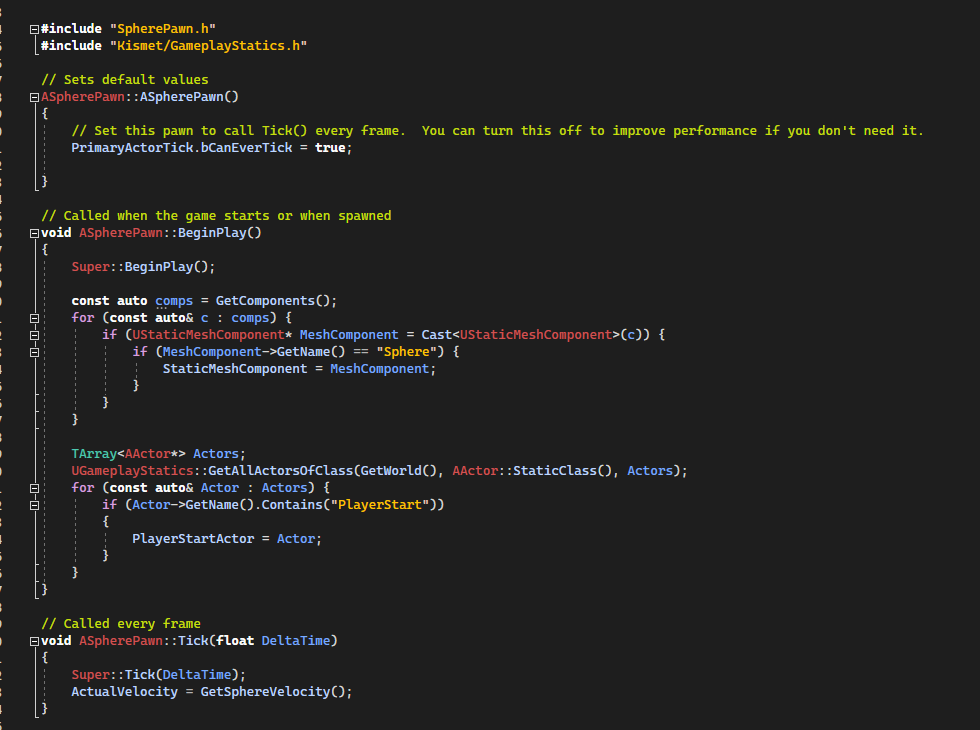The image size is (980, 730).
Task: Collapse the PlayerStart if-block fold marker
Action: click(34, 506)
